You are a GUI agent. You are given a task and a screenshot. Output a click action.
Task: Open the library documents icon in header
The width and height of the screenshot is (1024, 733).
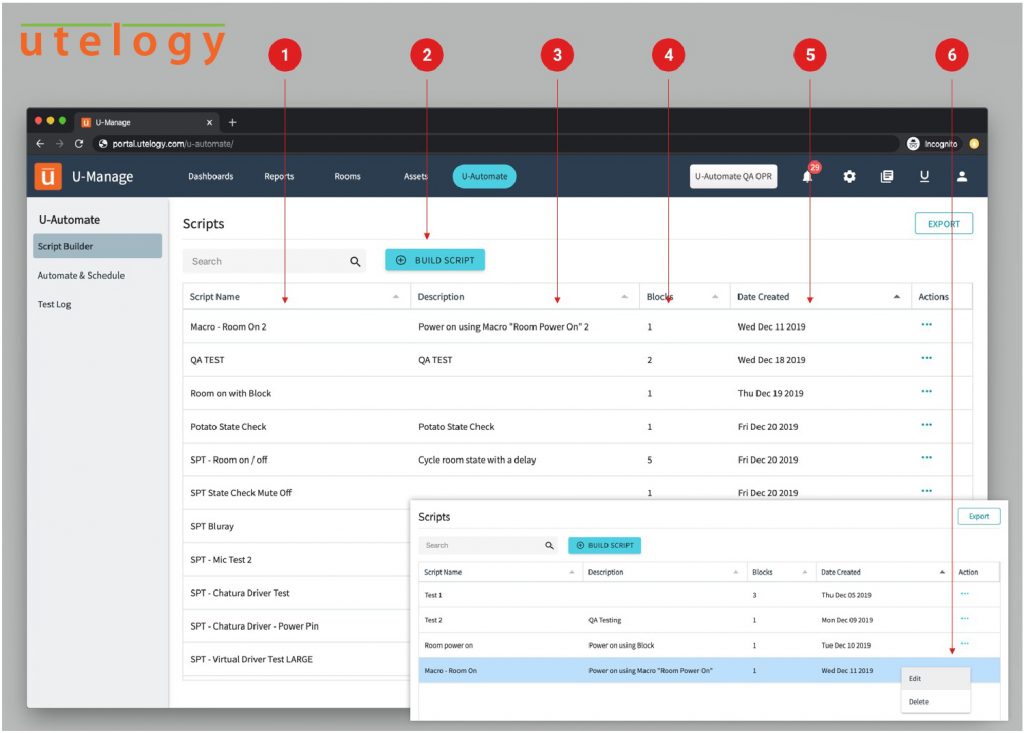[x=887, y=176]
